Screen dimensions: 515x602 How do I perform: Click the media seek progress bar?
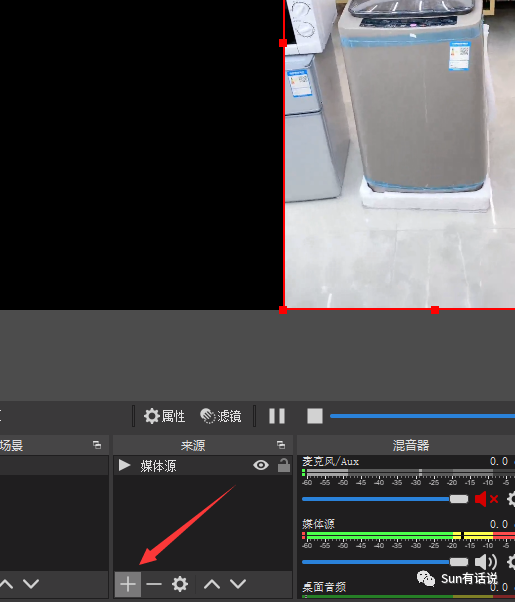pyautogui.click(x=422, y=416)
